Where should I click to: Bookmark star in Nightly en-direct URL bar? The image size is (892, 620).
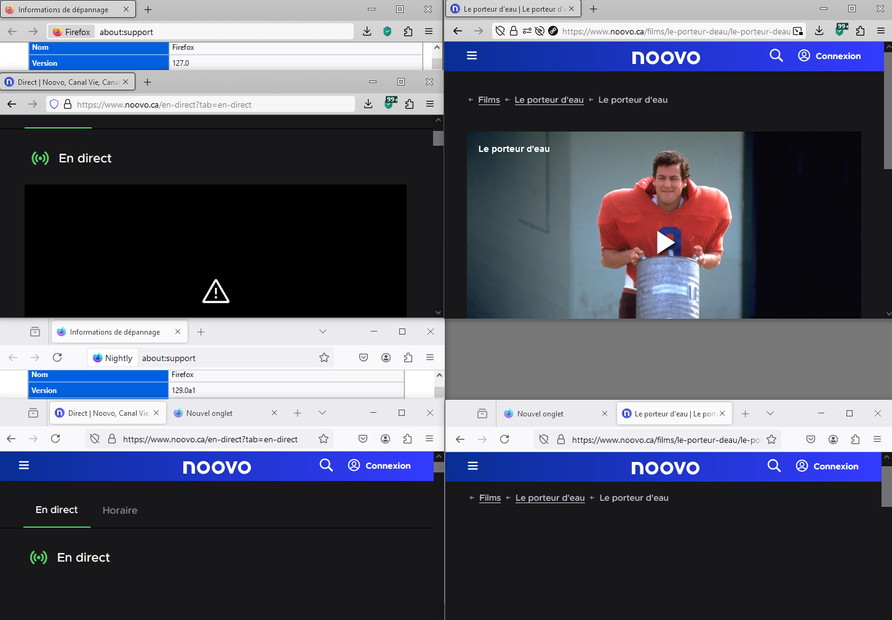[324, 439]
